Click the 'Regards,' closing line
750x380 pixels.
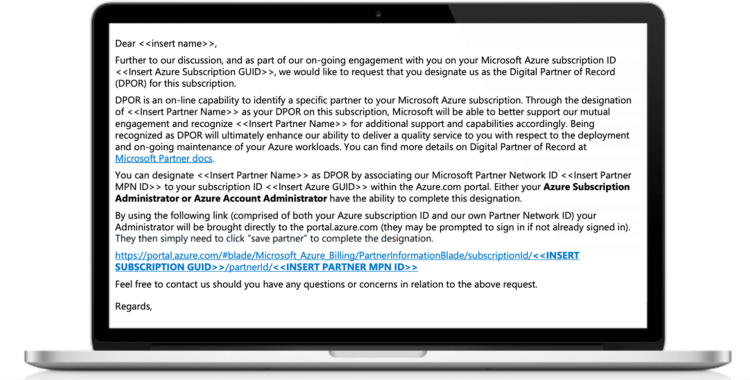click(x=133, y=306)
